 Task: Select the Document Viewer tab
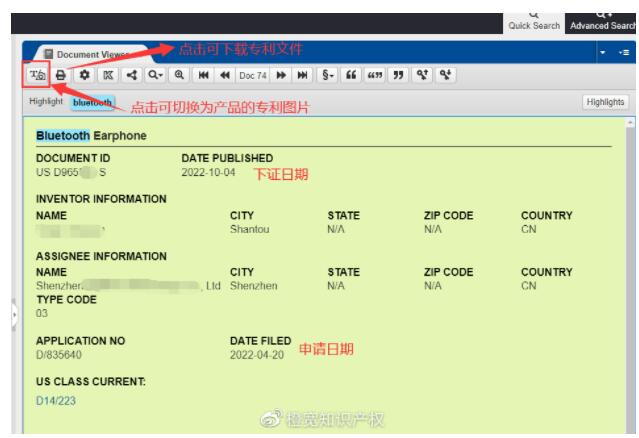pos(92,54)
